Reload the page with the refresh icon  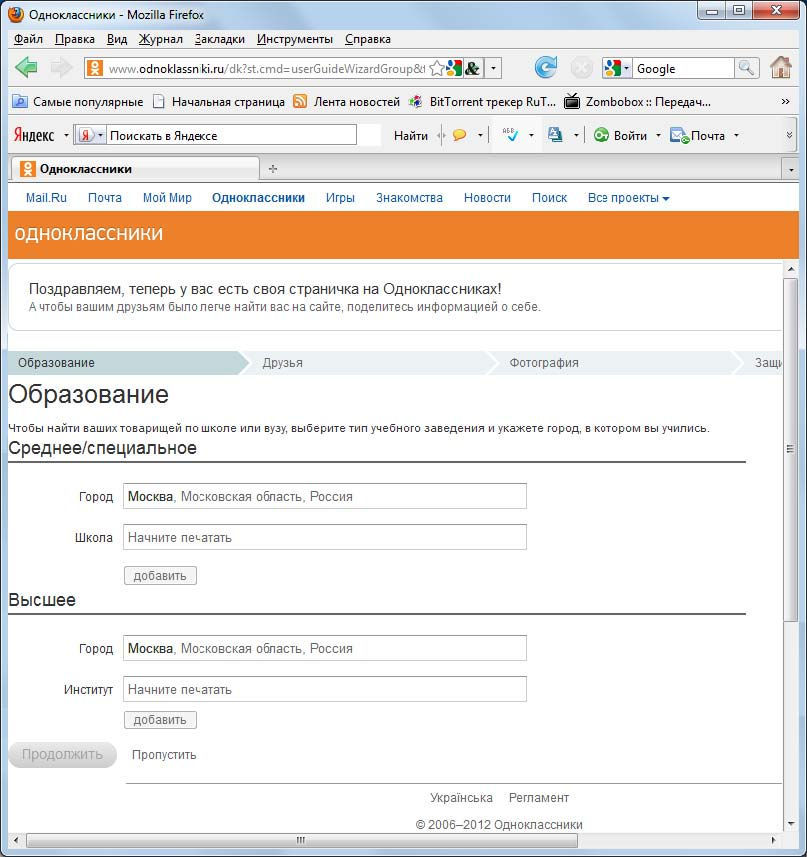[x=545, y=68]
